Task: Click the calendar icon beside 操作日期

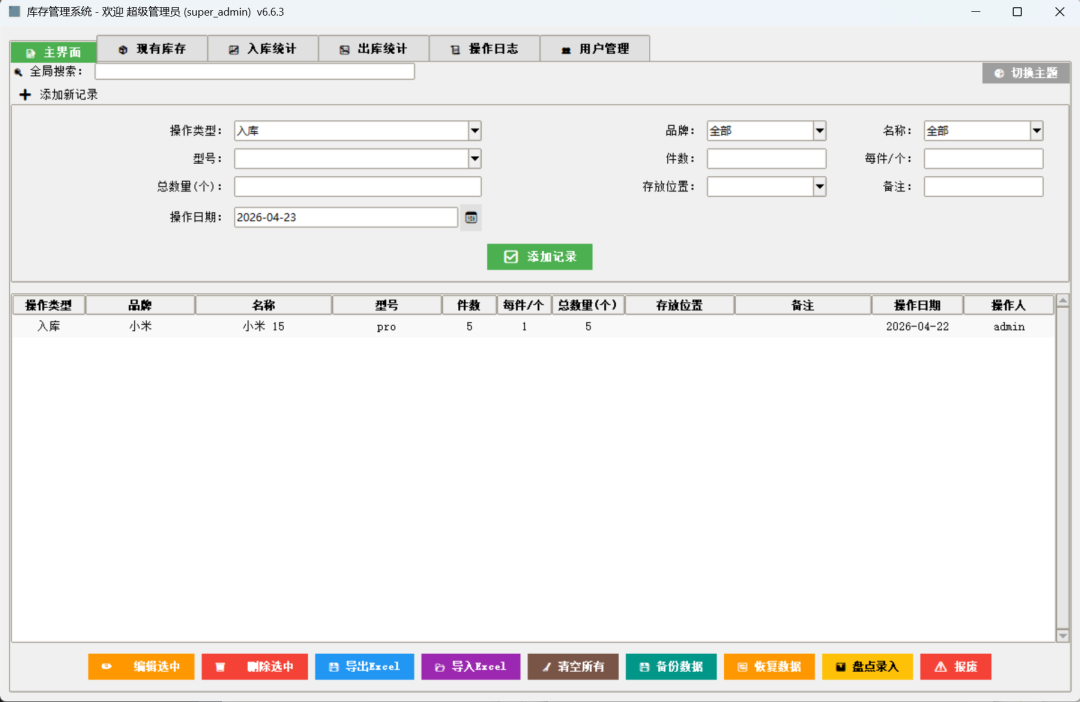Action: click(471, 217)
